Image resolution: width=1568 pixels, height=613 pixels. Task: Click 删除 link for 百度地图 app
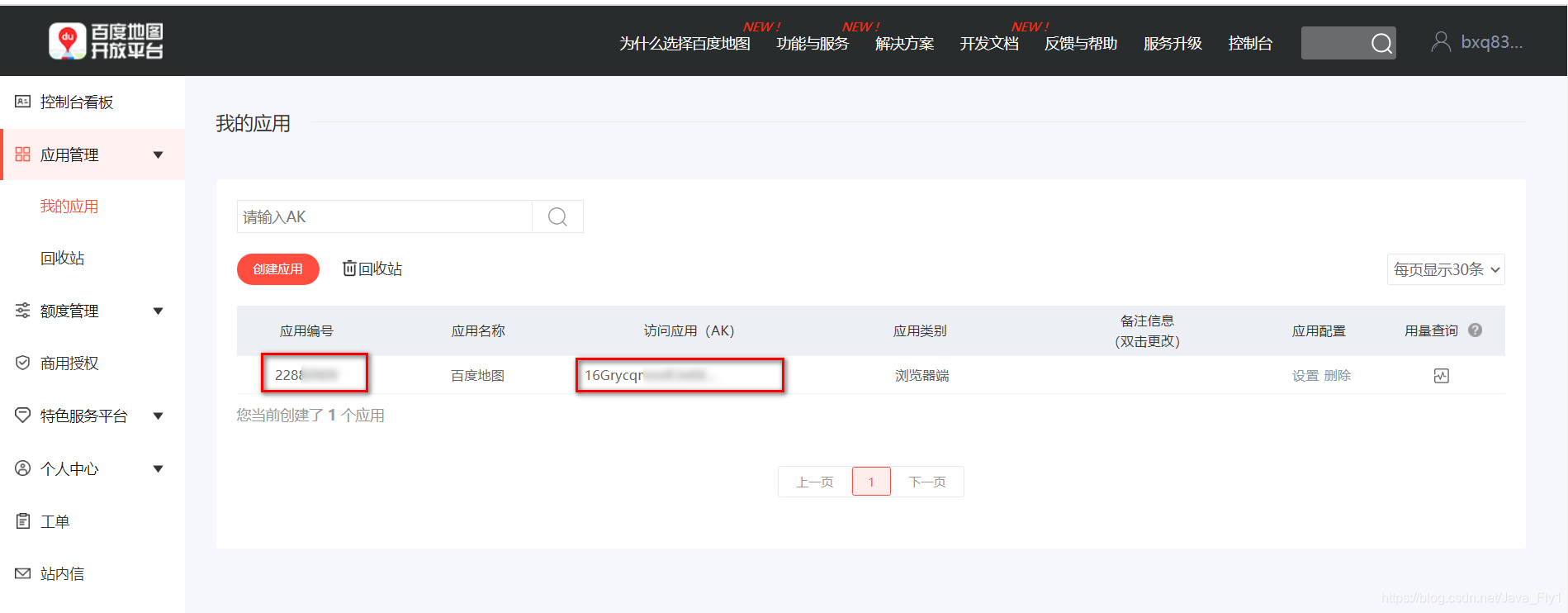pos(1338,376)
